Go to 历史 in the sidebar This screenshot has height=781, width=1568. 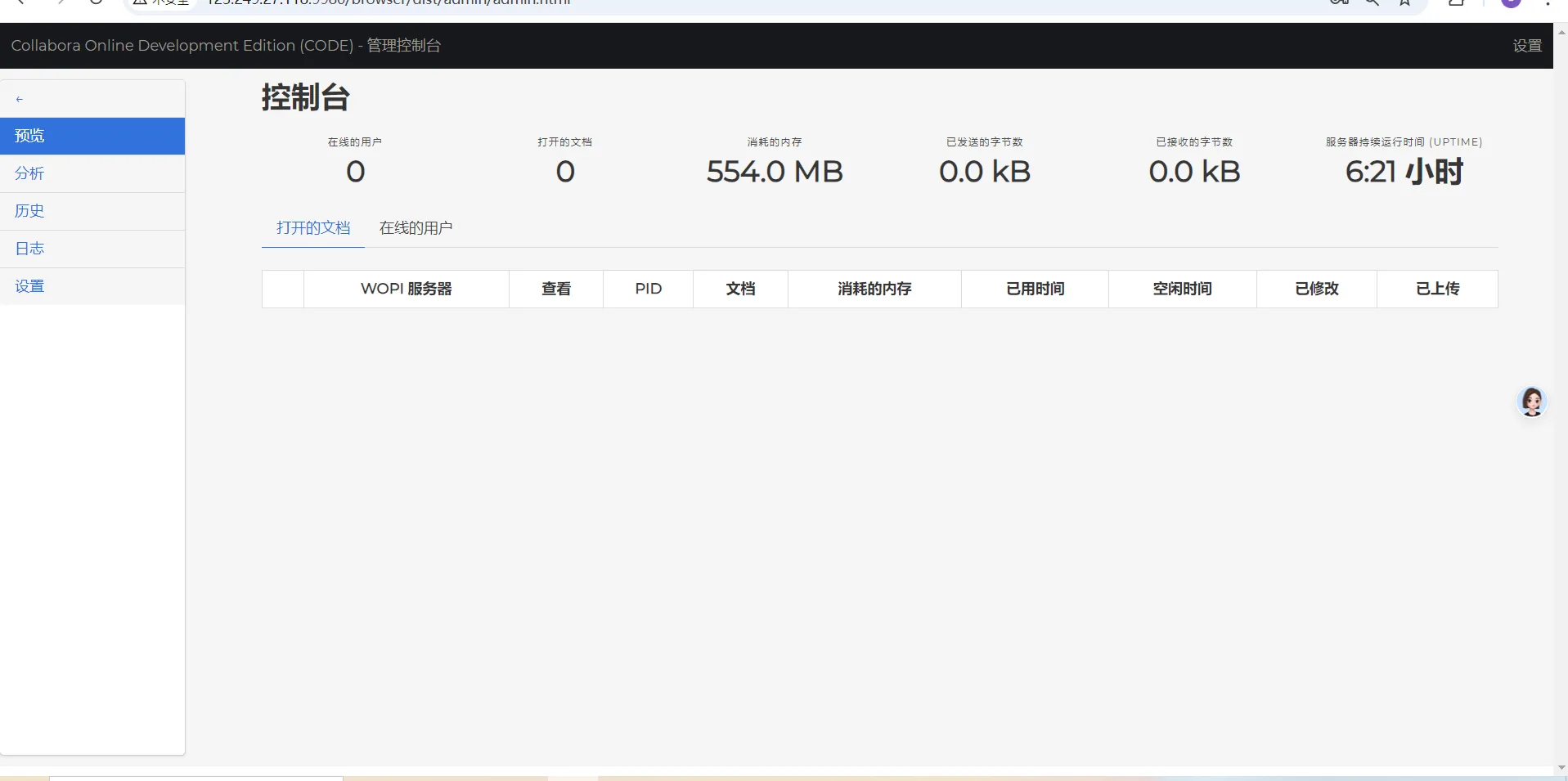pos(92,211)
